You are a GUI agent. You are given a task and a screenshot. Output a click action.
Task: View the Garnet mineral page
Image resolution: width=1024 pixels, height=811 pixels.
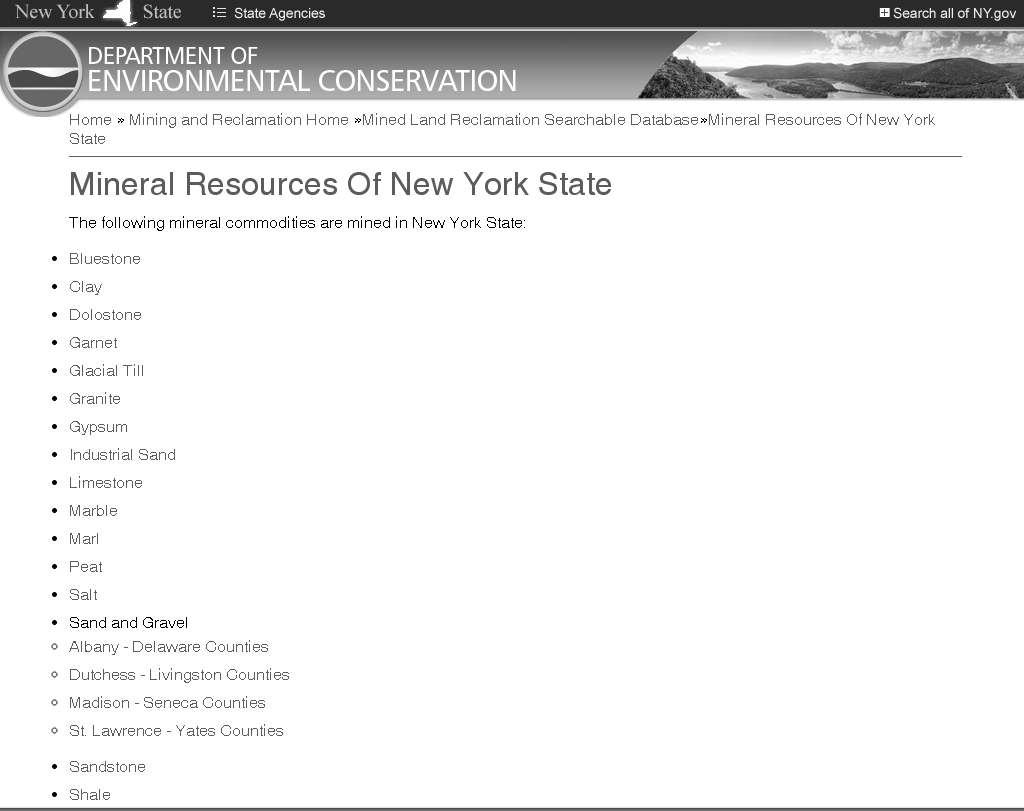[x=93, y=343]
